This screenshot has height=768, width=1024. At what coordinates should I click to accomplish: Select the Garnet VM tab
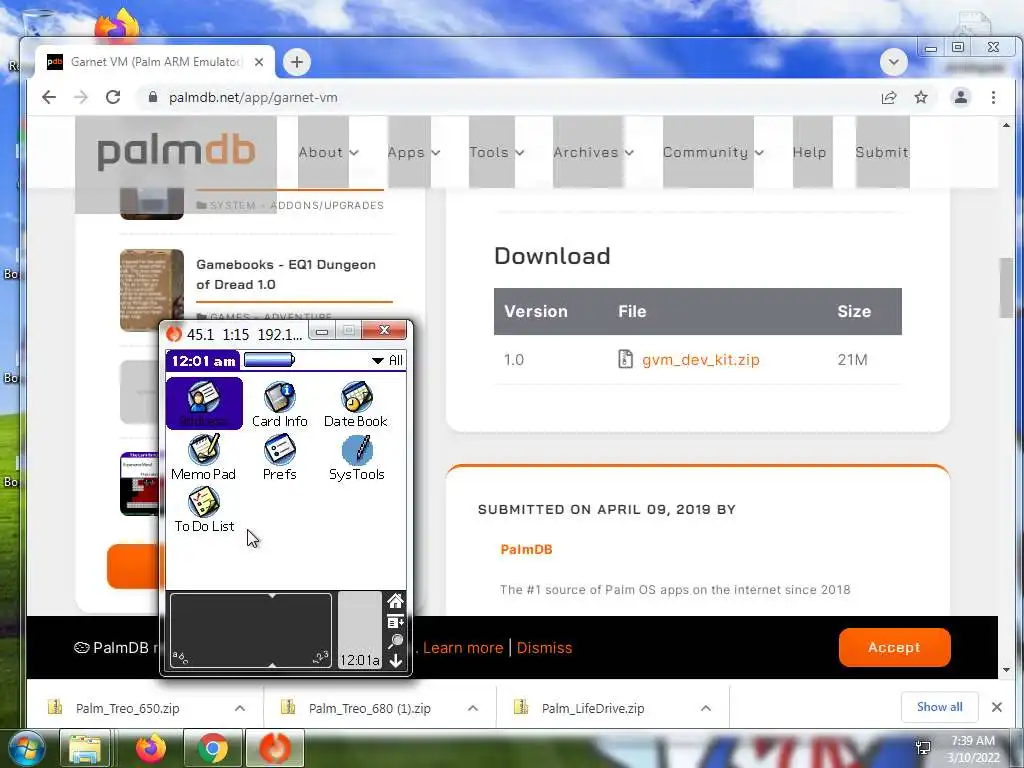click(x=154, y=62)
